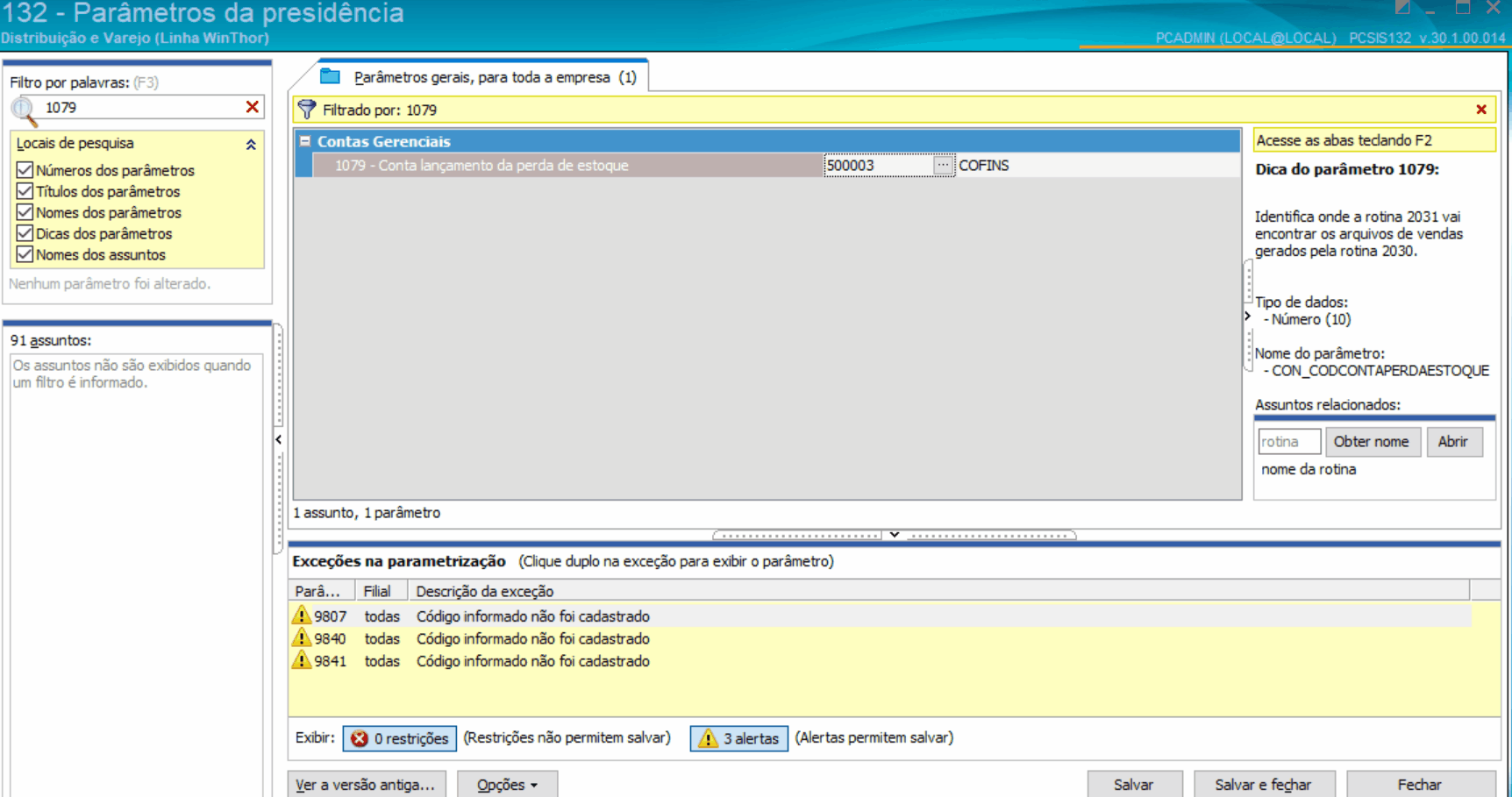The height and width of the screenshot is (797, 1512).
Task: Open lookup ellipsis button for value 500003
Action: point(943,165)
